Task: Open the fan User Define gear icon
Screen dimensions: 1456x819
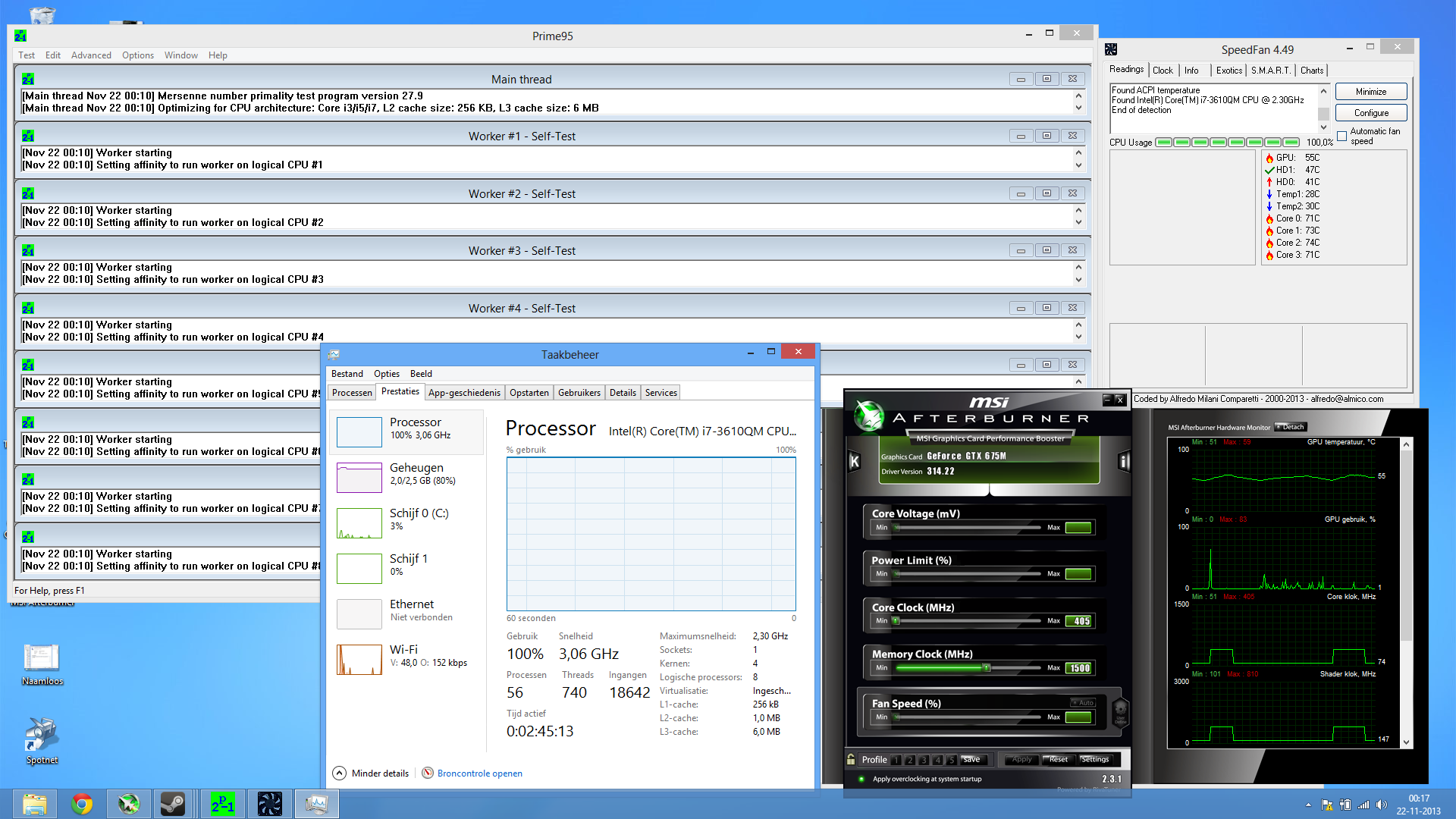Action: point(1120,712)
